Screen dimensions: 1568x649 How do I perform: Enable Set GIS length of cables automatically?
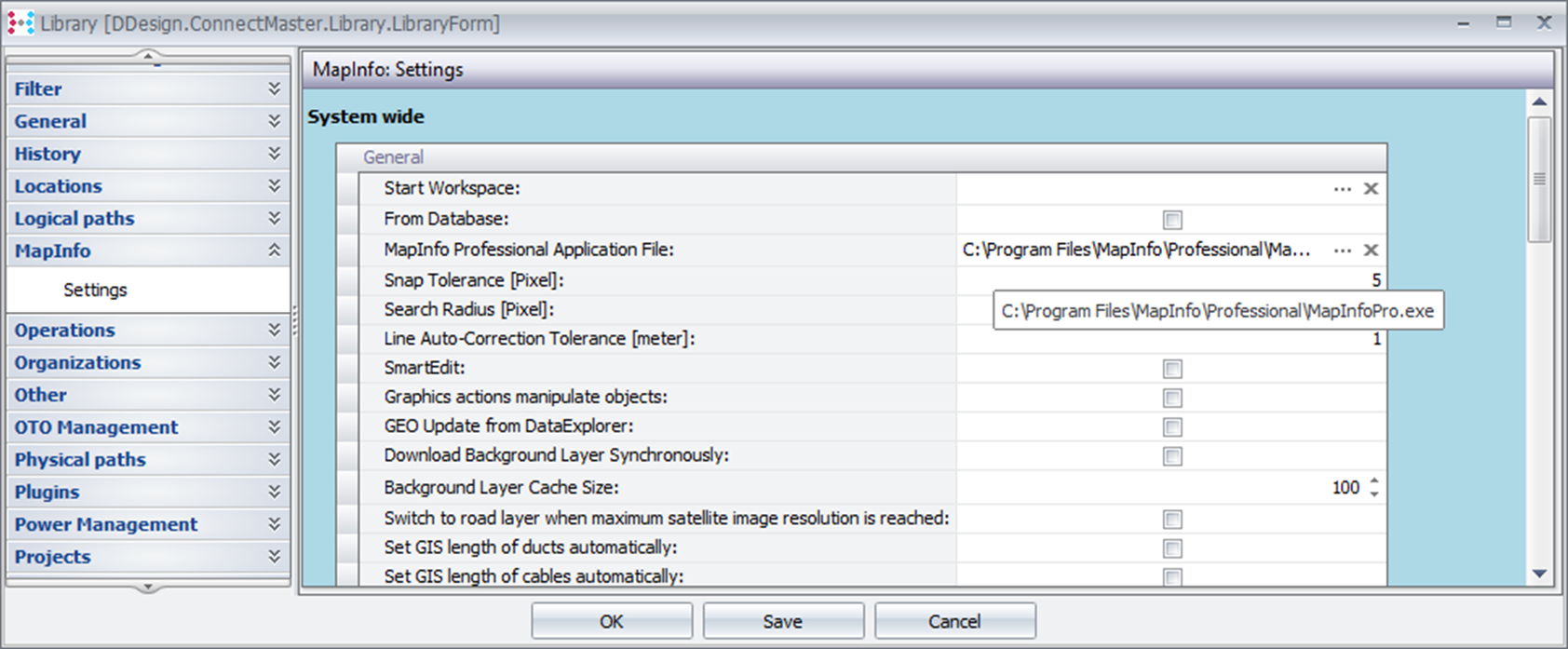(x=1172, y=576)
